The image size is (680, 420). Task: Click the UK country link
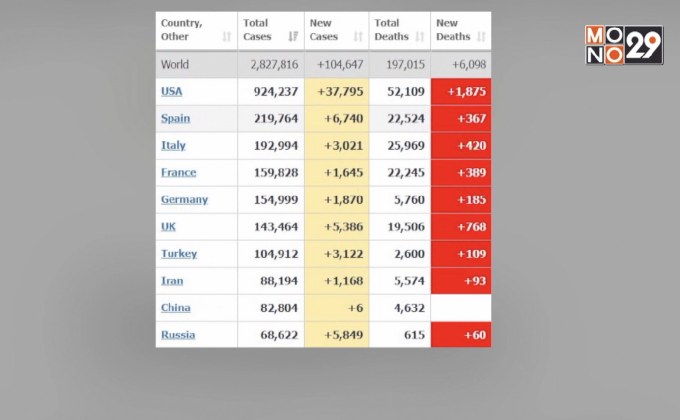(x=168, y=226)
